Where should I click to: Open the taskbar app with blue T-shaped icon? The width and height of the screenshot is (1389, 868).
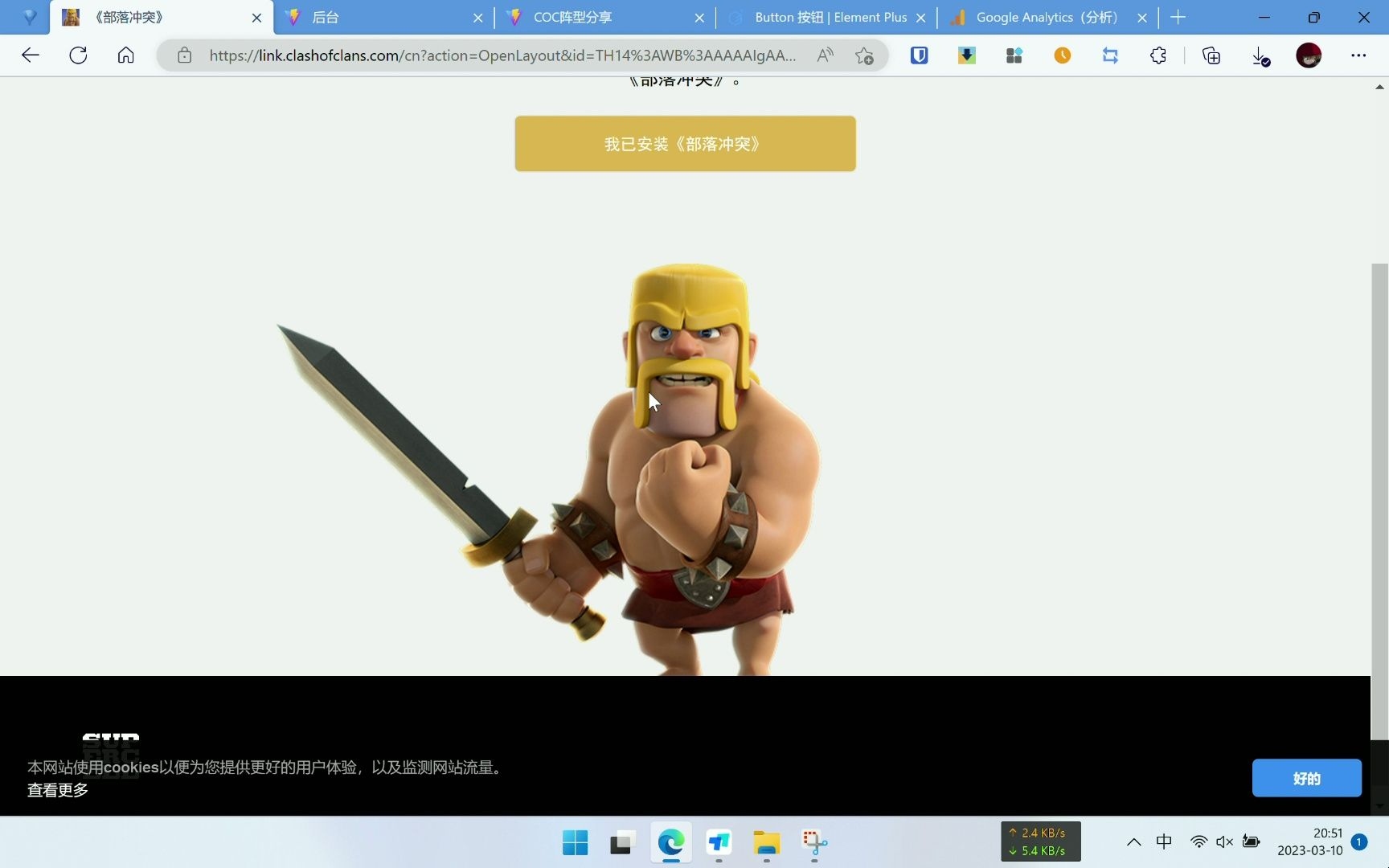(719, 842)
